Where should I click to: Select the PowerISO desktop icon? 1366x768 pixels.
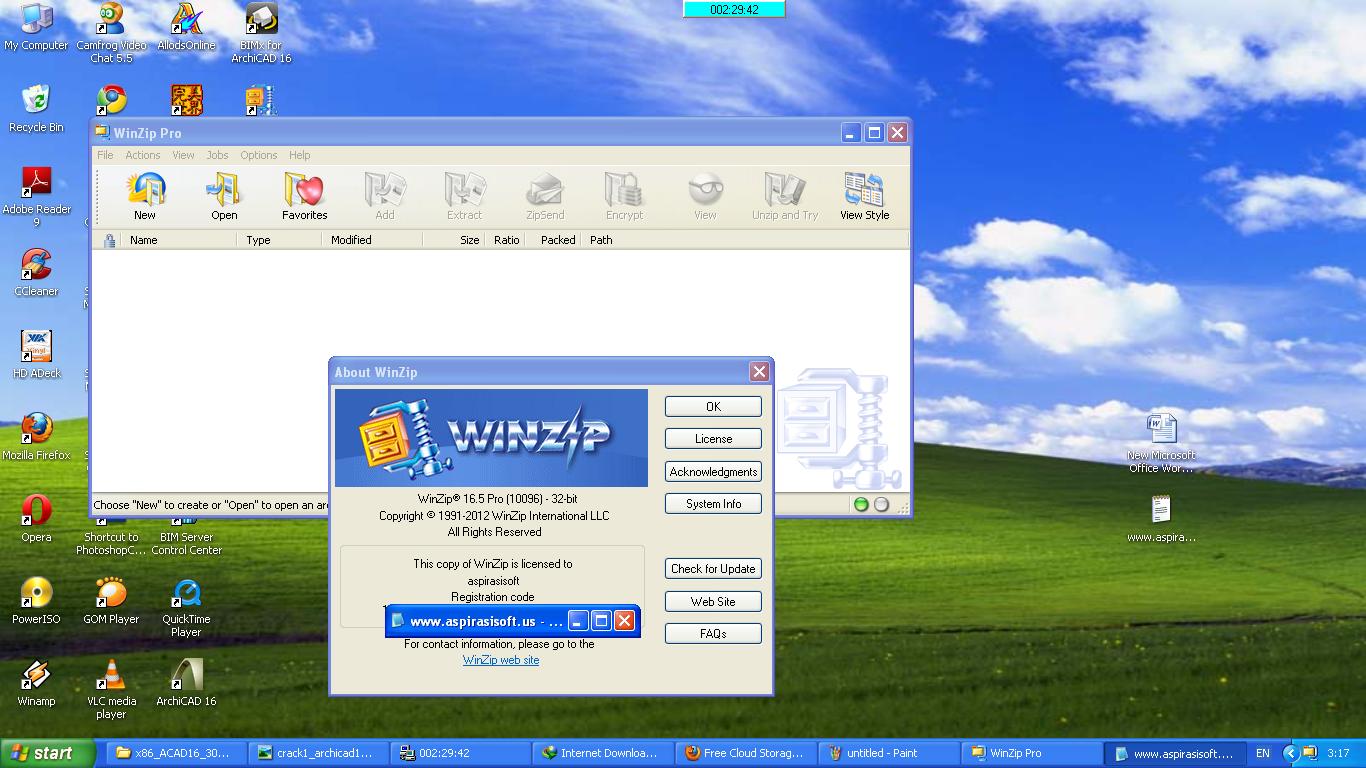[36, 601]
